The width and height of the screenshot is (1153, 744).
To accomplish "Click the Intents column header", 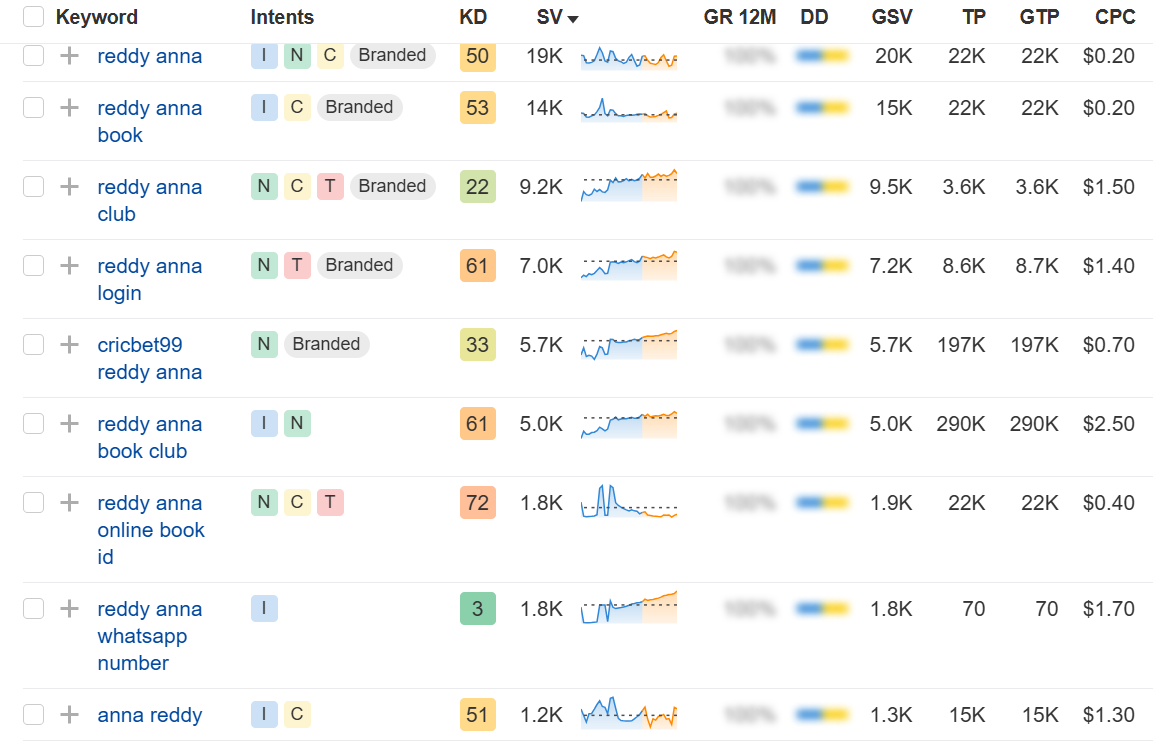I will pyautogui.click(x=282, y=17).
